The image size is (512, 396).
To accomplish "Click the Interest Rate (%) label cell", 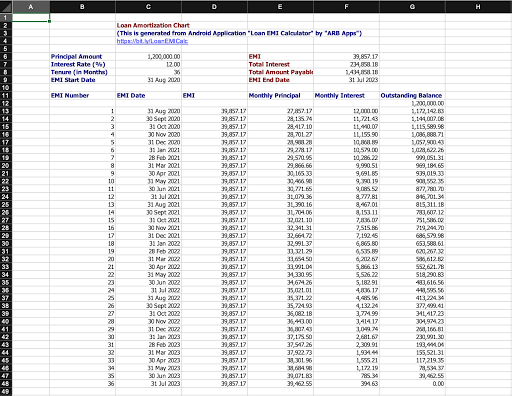I will [x=82, y=64].
